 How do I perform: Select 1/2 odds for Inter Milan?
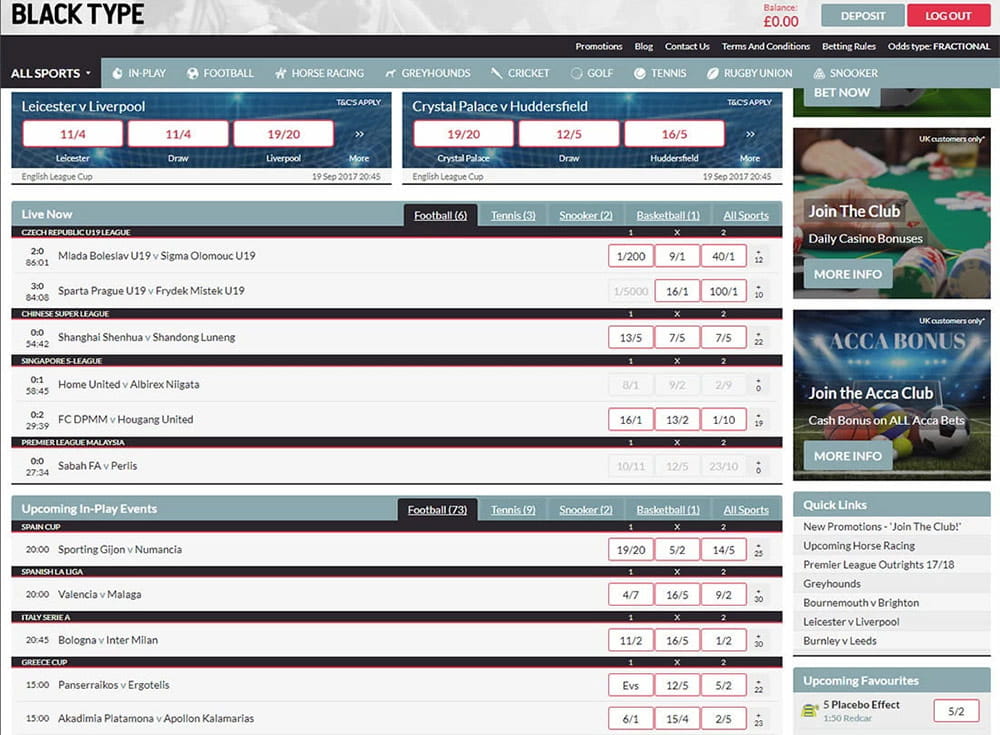click(723, 640)
